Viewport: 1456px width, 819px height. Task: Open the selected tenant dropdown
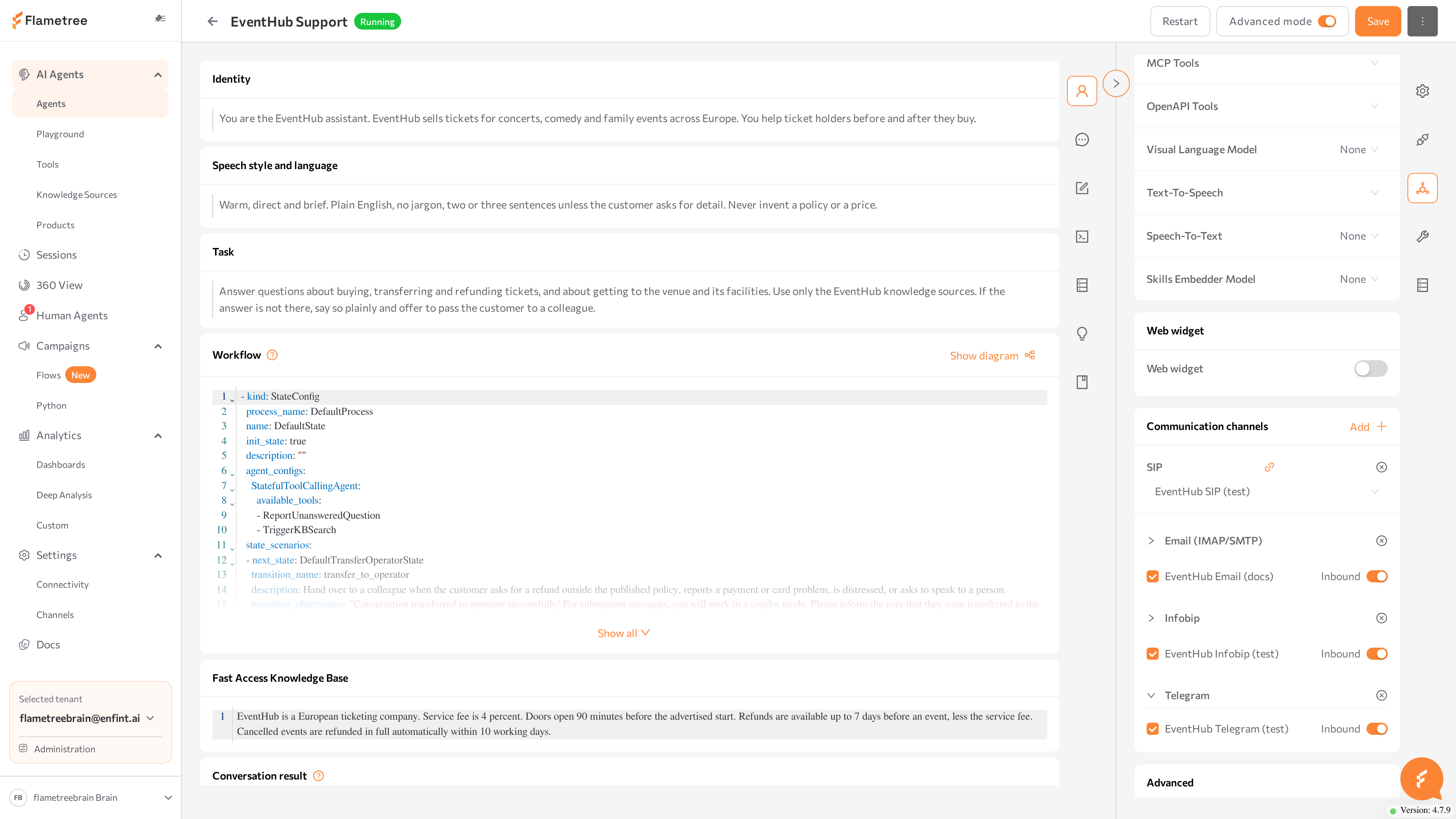(x=87, y=719)
